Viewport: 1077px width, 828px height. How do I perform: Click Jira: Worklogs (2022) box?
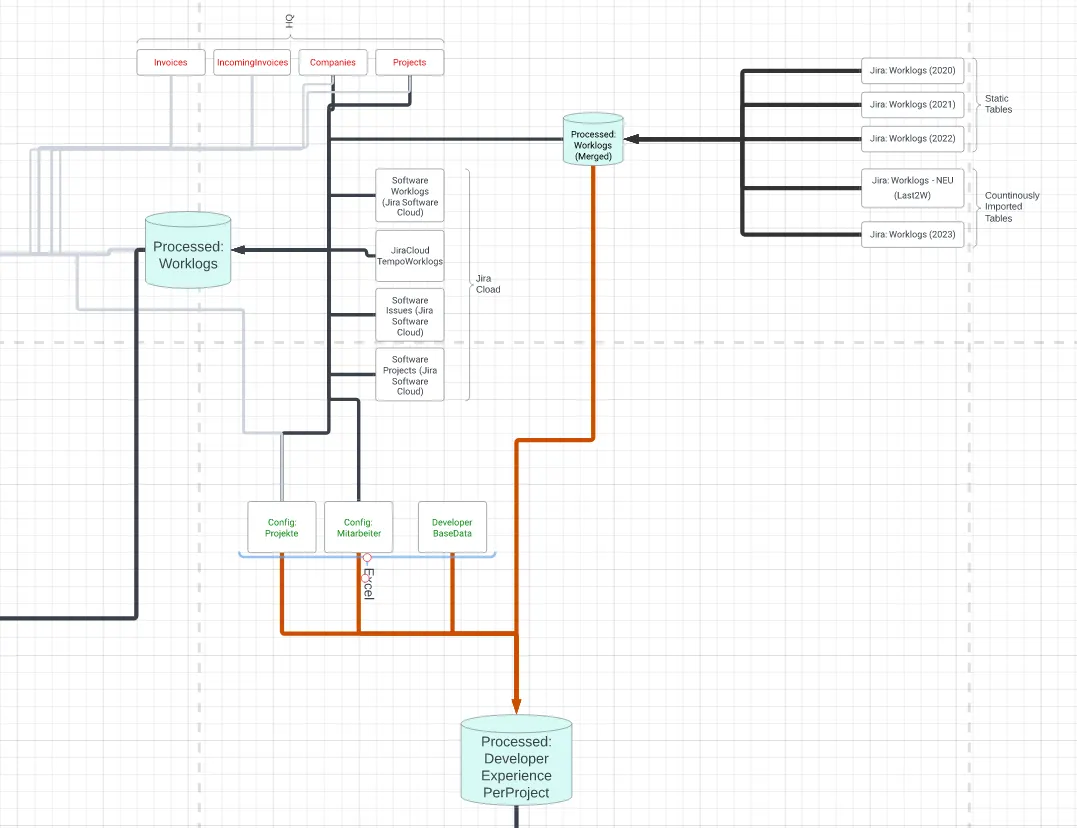click(x=912, y=139)
